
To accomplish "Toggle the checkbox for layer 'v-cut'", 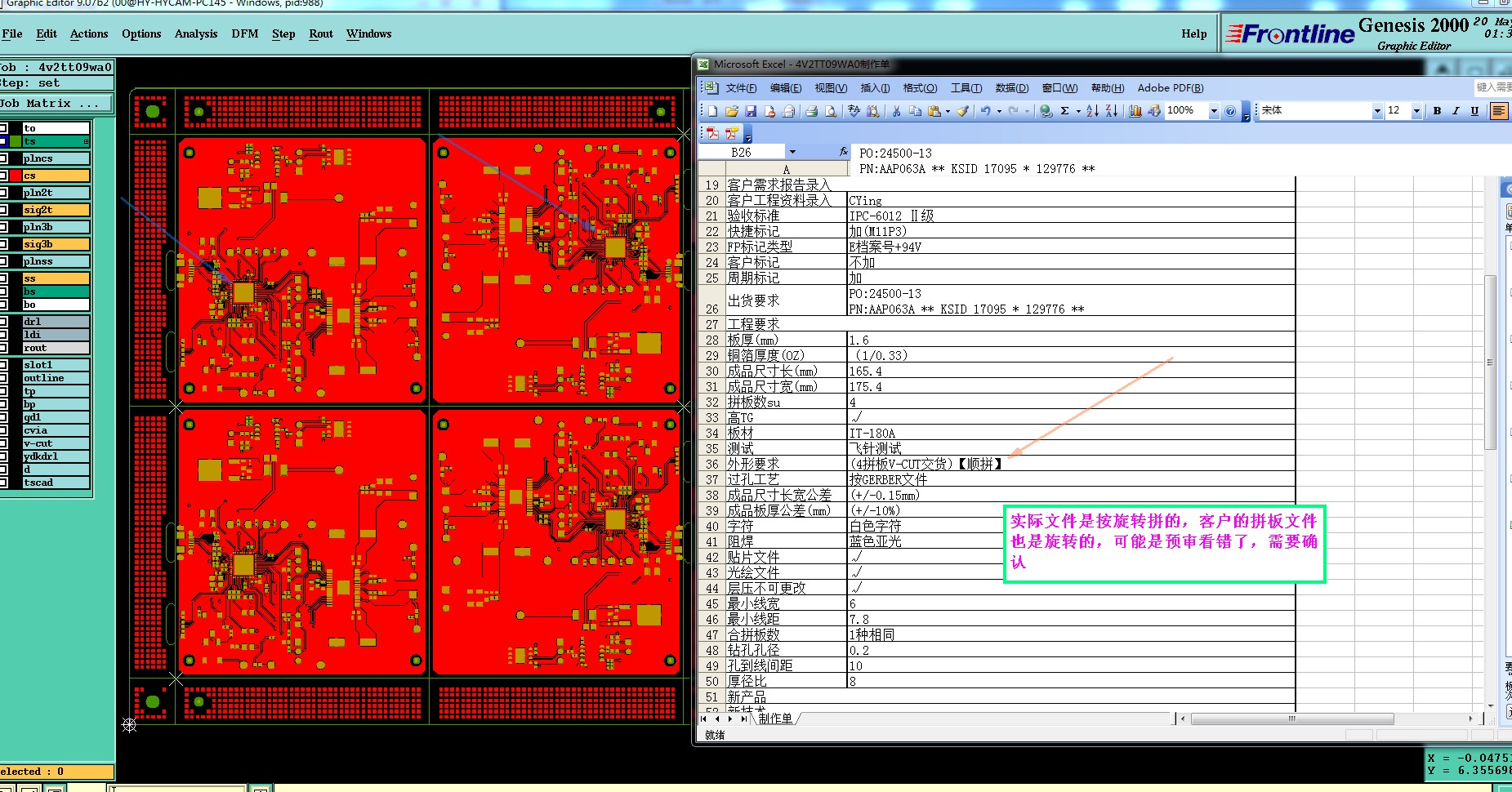I will (x=3, y=443).
